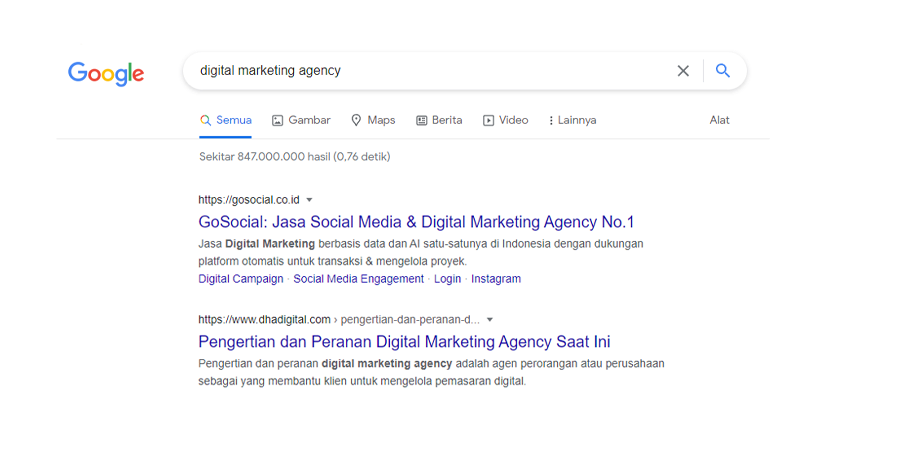Switch to the Semua tab
This screenshot has width=900, height=450.
click(226, 120)
